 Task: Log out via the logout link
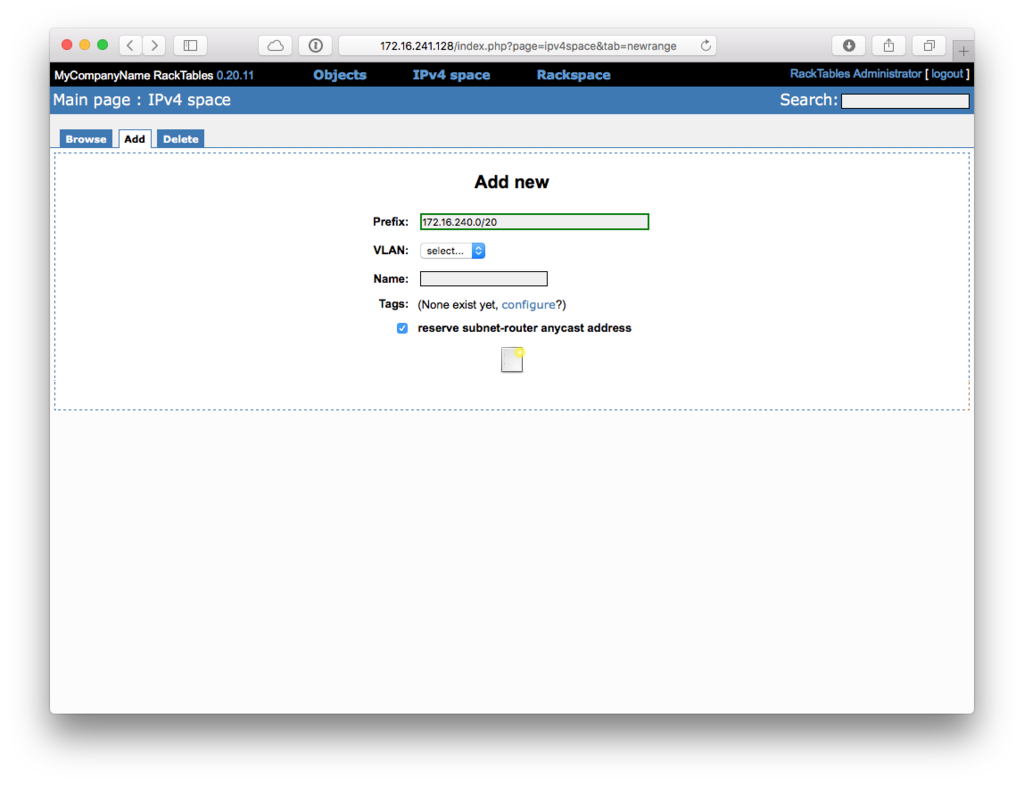point(946,73)
